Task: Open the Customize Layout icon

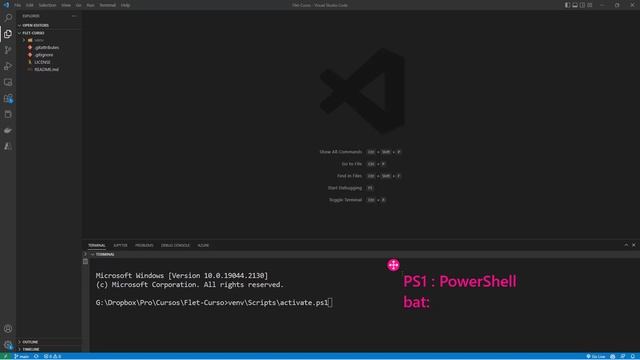Action: coord(590,5)
